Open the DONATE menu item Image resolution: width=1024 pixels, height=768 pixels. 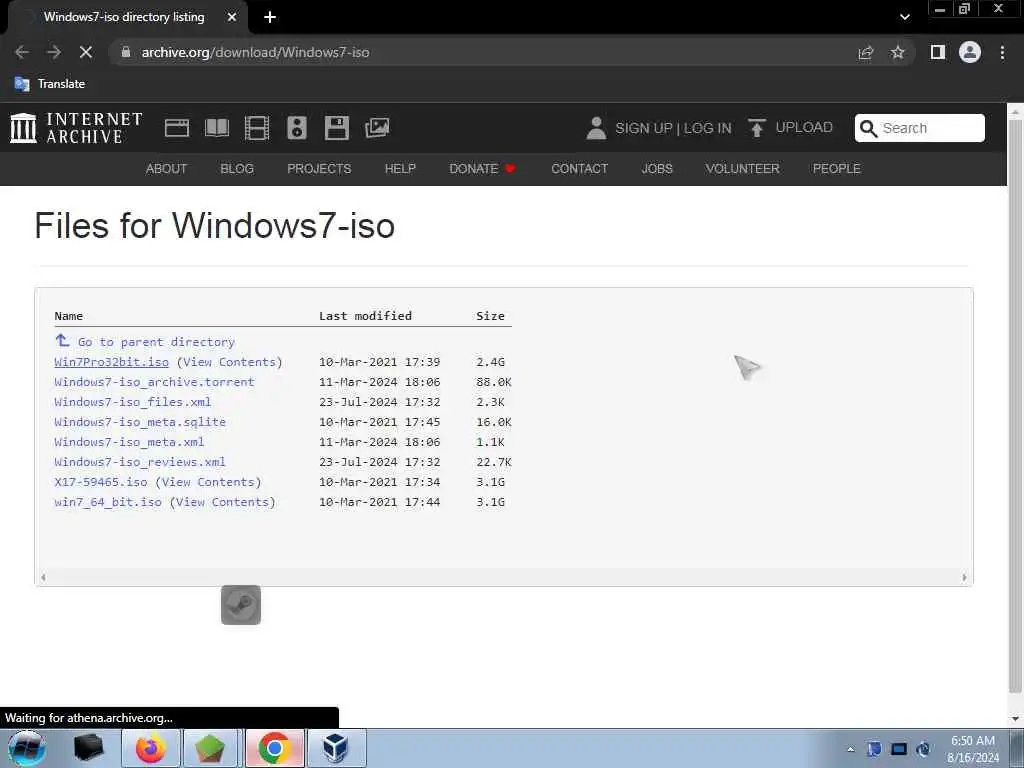coord(483,168)
